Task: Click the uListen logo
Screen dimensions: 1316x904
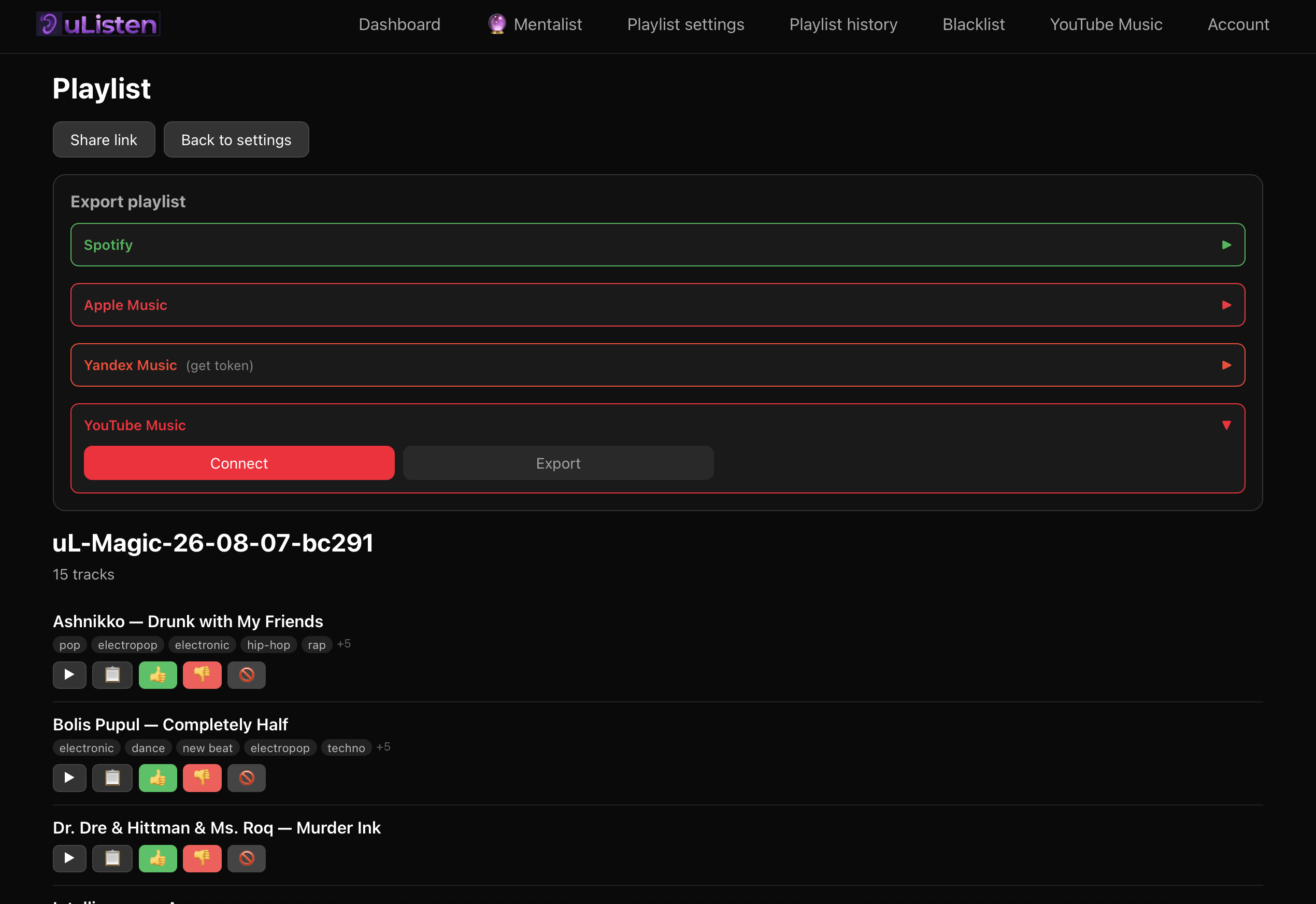Action: click(x=98, y=24)
